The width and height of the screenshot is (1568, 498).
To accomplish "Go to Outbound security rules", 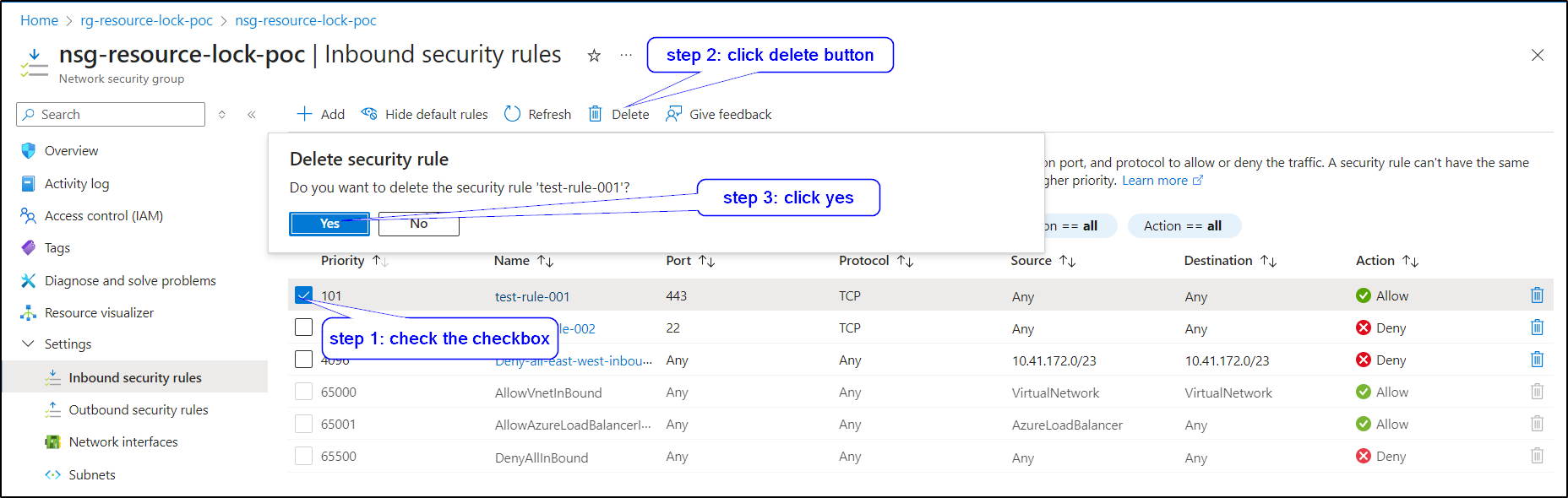I will (x=139, y=410).
